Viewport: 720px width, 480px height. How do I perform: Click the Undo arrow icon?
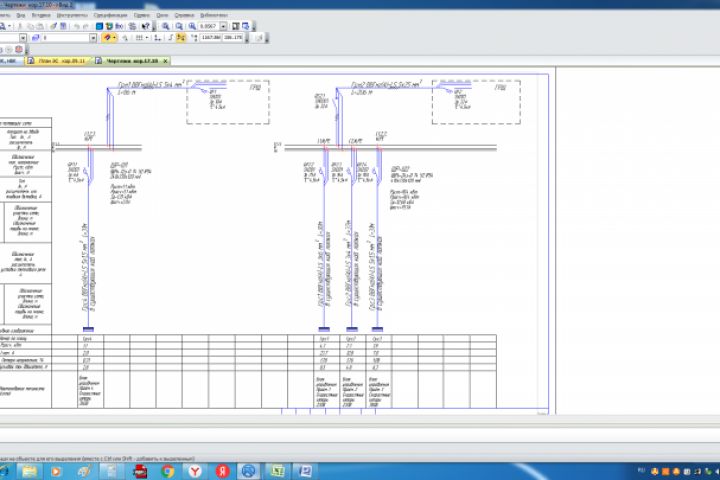[x=76, y=26]
